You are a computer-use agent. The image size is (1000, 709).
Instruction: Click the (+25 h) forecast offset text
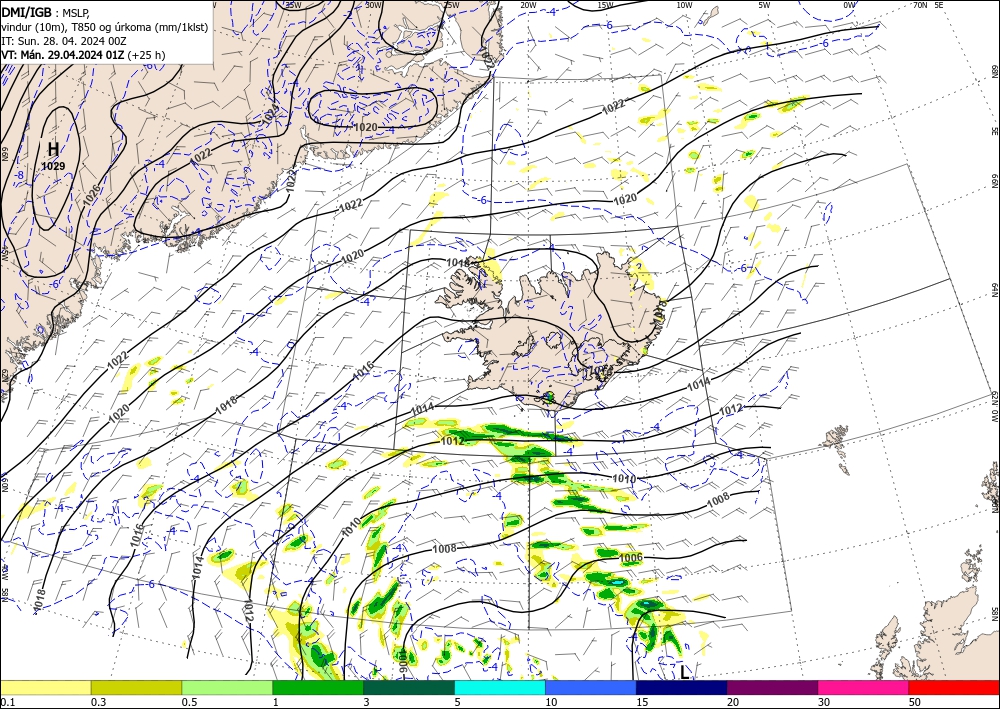[146, 55]
